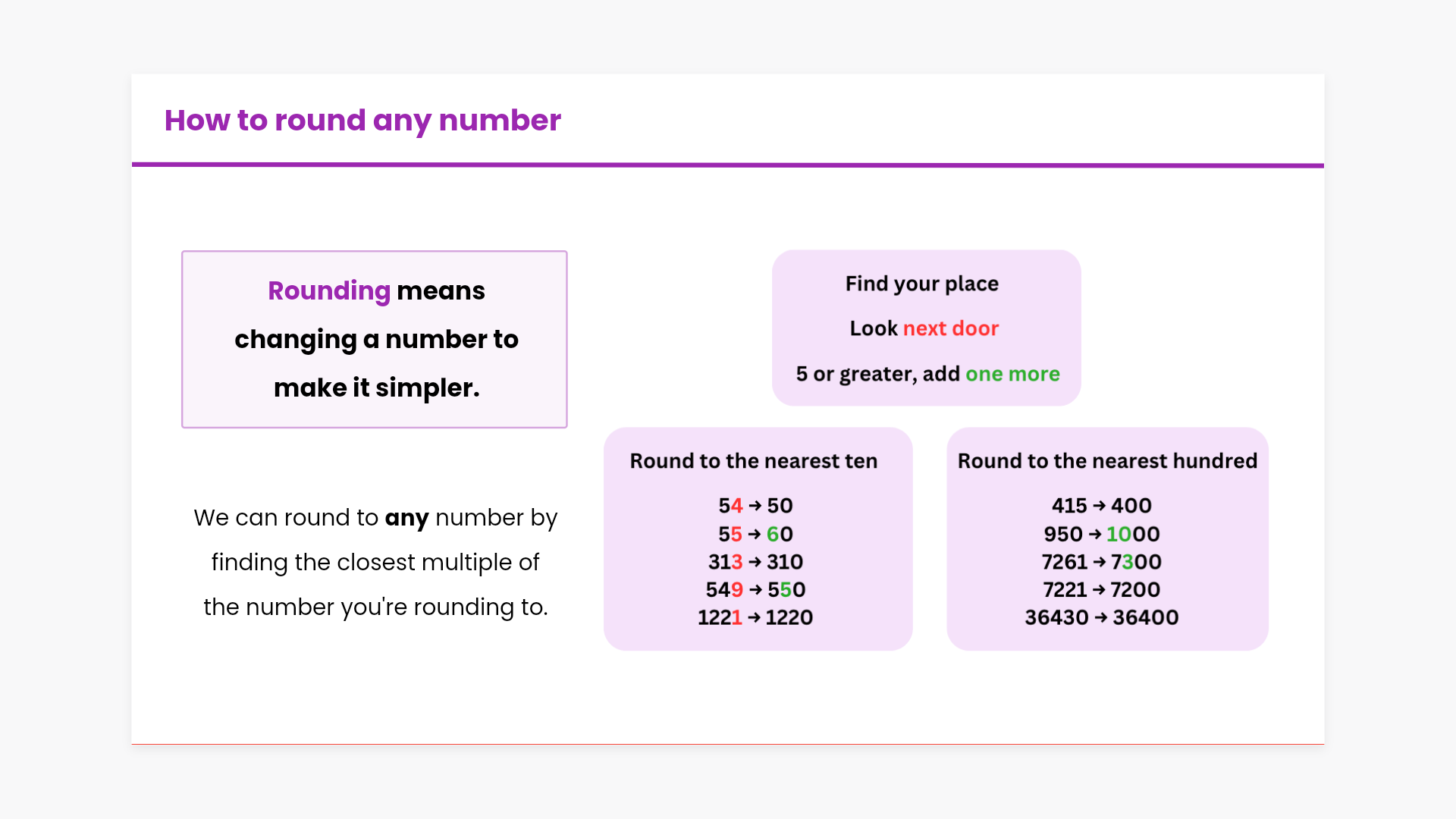Click the example "36430 → 36400"
The width and height of the screenshot is (1456, 819).
click(1101, 618)
